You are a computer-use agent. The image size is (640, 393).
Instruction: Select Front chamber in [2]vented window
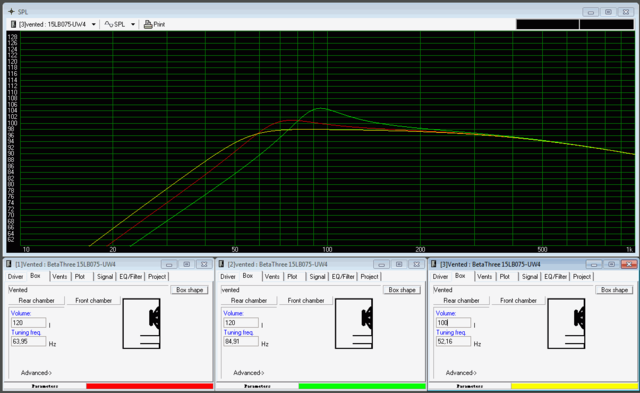point(306,301)
